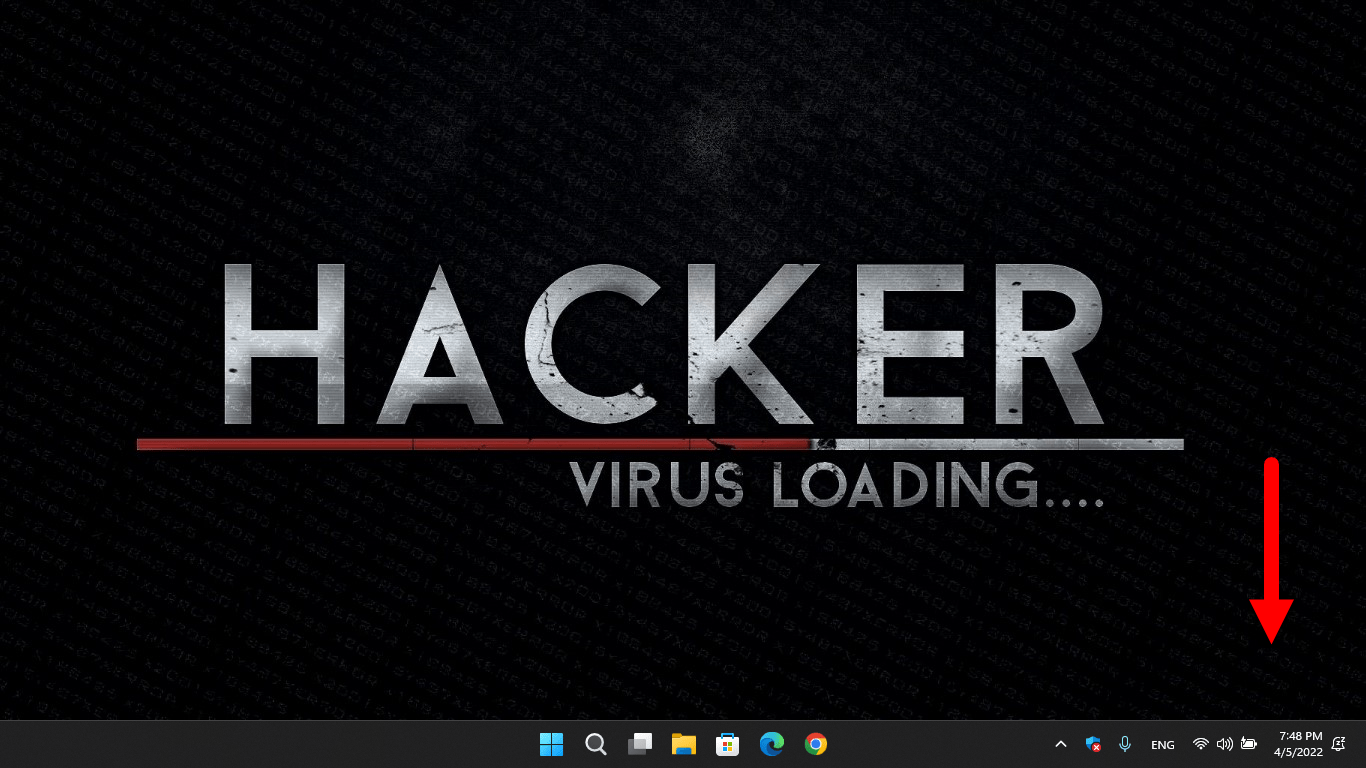Launch Microsoft Edge from the taskbar
This screenshot has width=1366, height=768.
[772, 744]
